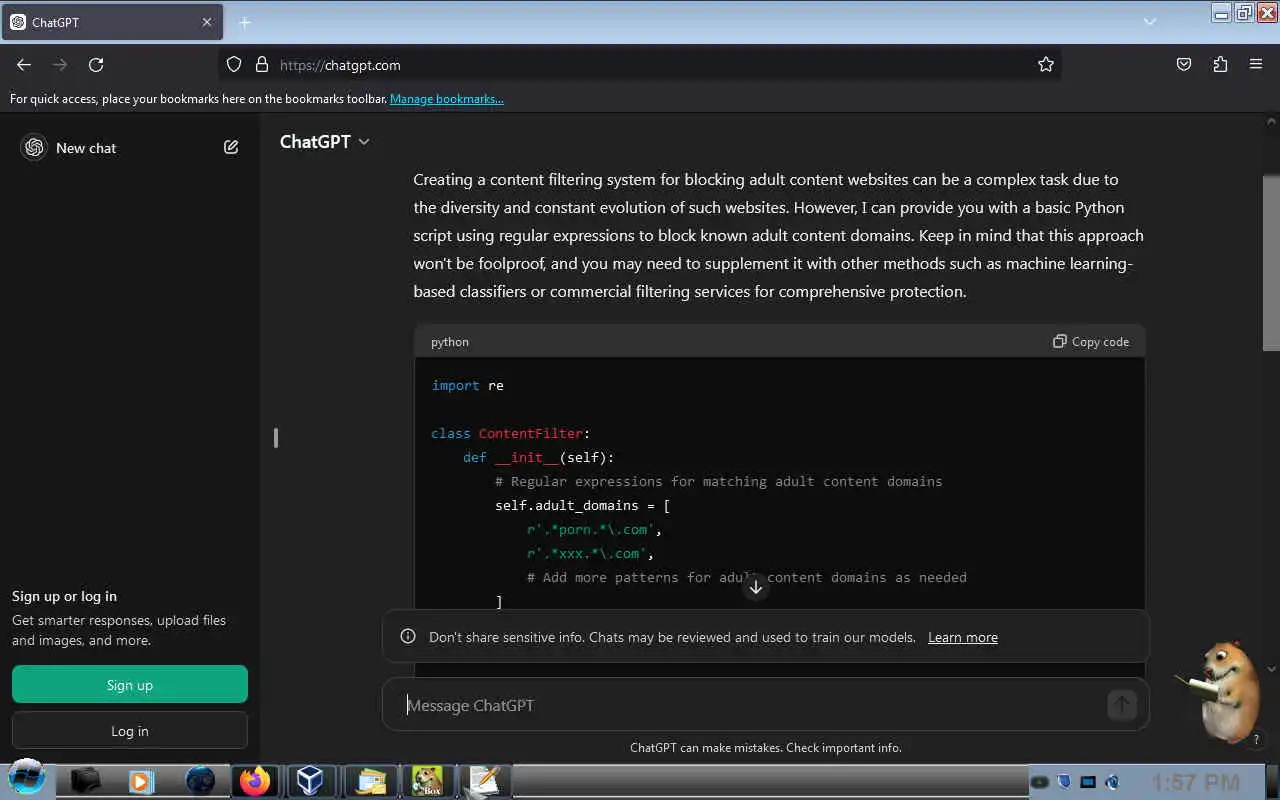Open the shield tracking protection icon
Screen dimensions: 1280x800
coord(234,64)
